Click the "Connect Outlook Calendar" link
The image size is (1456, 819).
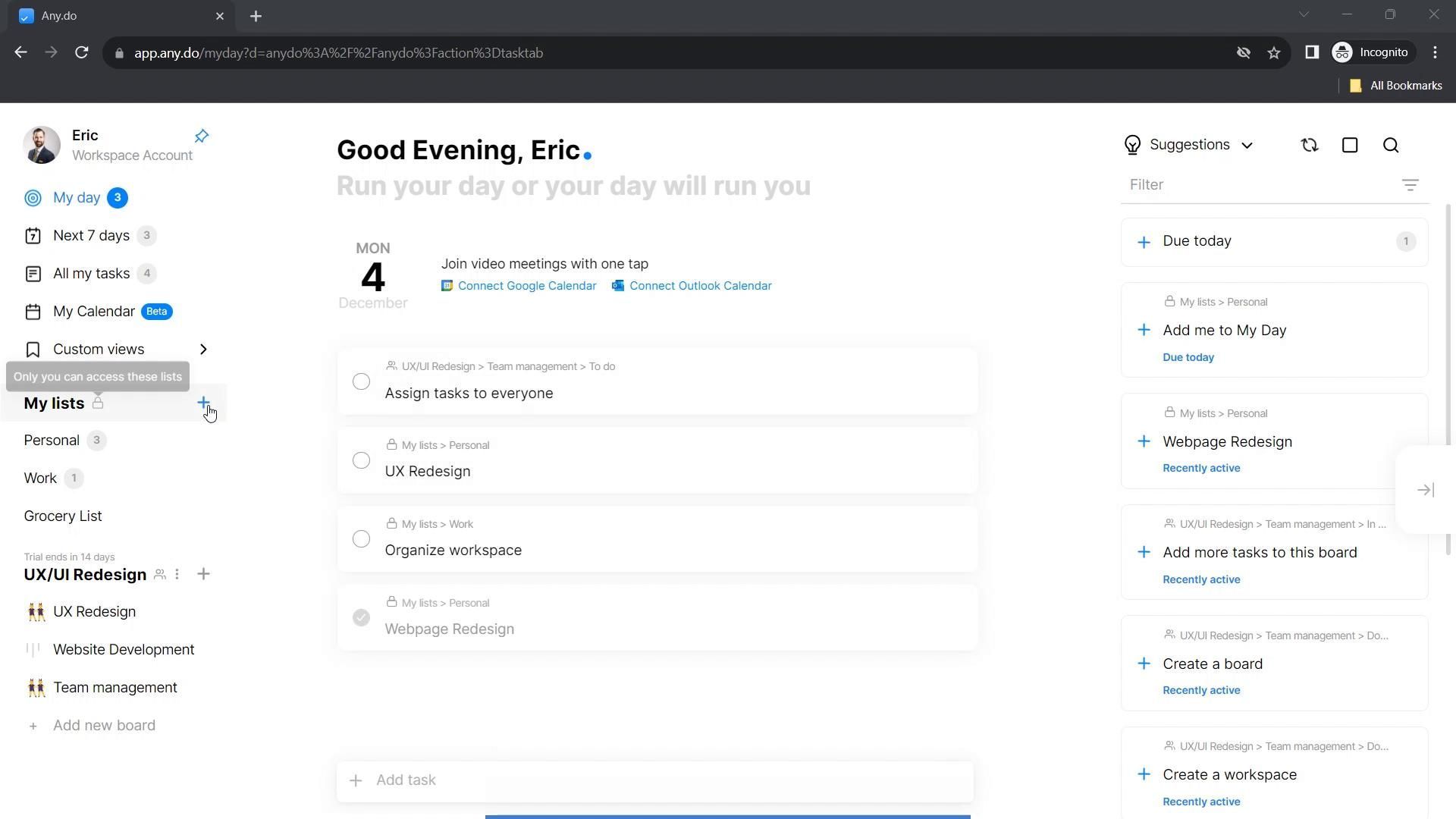[699, 286]
